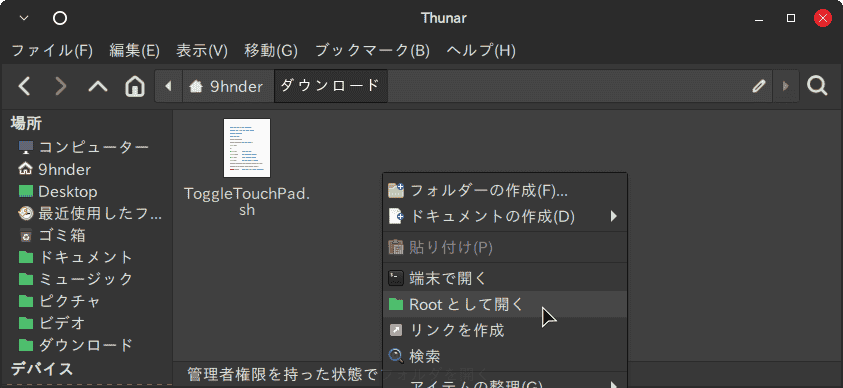Open ダウンロード folder in sidebar
Screen dimensions: 843x388
tap(86, 344)
